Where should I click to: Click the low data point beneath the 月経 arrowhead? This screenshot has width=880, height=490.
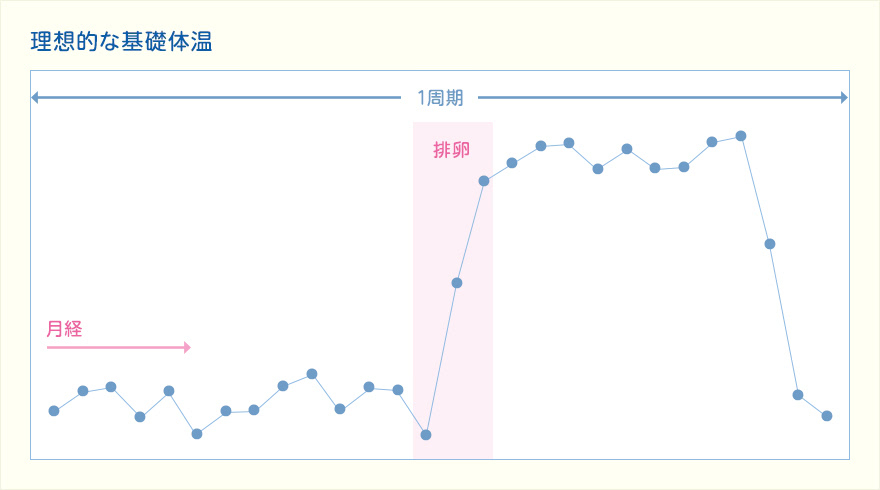coord(197,434)
